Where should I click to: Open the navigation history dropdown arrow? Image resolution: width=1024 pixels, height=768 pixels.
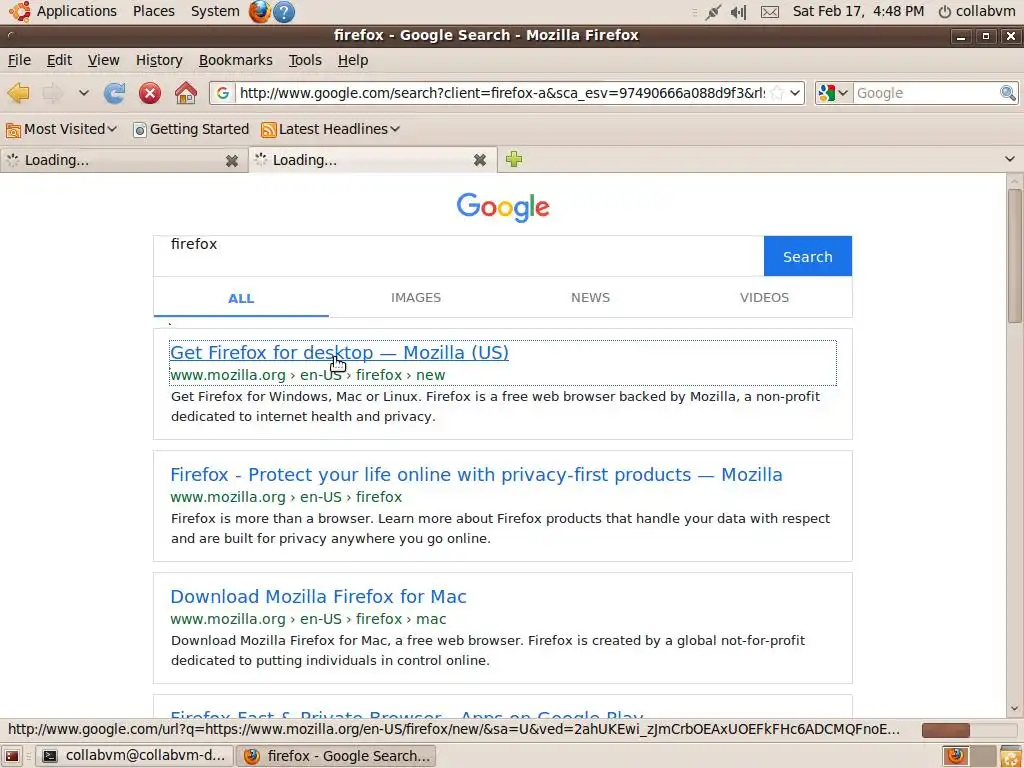click(84, 93)
